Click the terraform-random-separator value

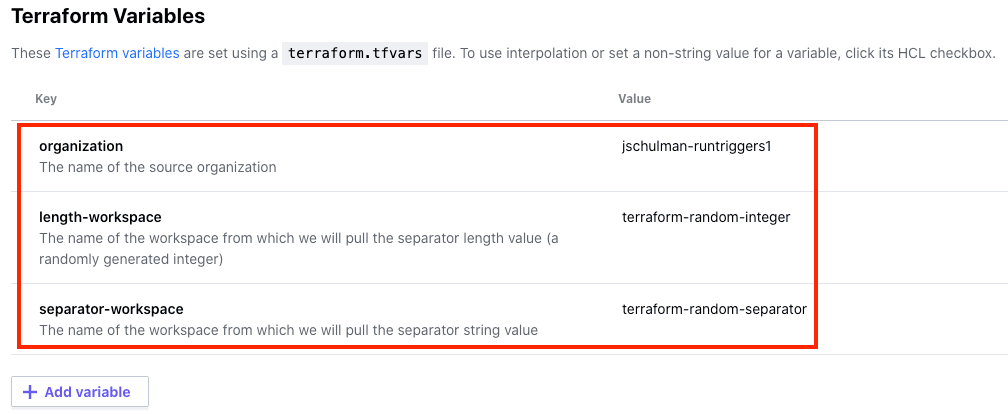click(x=714, y=309)
